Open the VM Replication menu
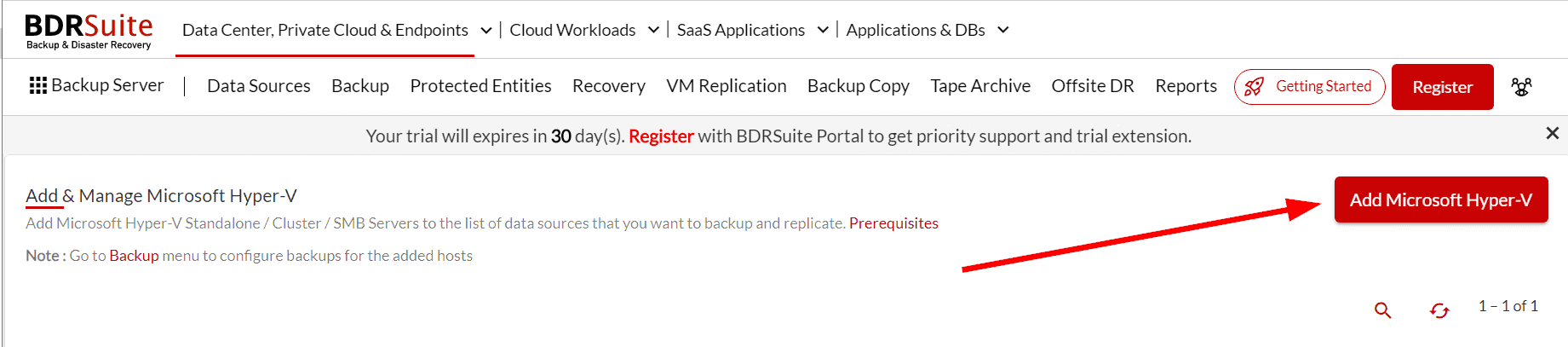Screen dimensions: 1568x347 click(x=727, y=86)
